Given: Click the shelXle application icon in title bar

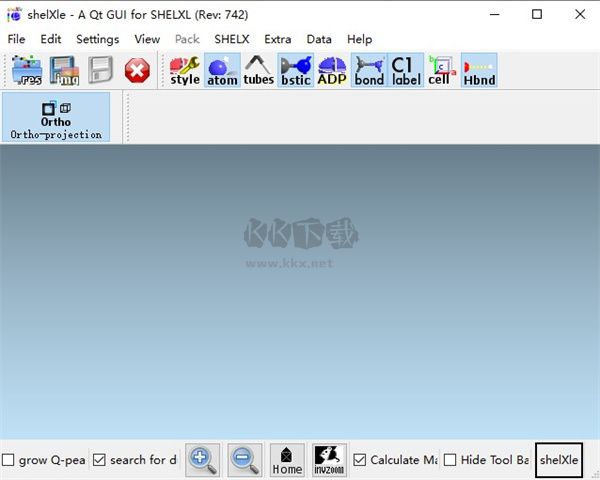Looking at the screenshot, I should pyautogui.click(x=14, y=15).
